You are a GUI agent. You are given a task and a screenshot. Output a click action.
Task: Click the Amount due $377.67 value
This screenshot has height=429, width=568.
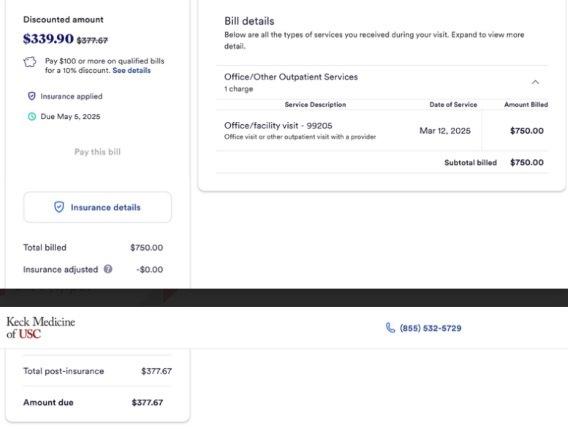click(x=147, y=402)
